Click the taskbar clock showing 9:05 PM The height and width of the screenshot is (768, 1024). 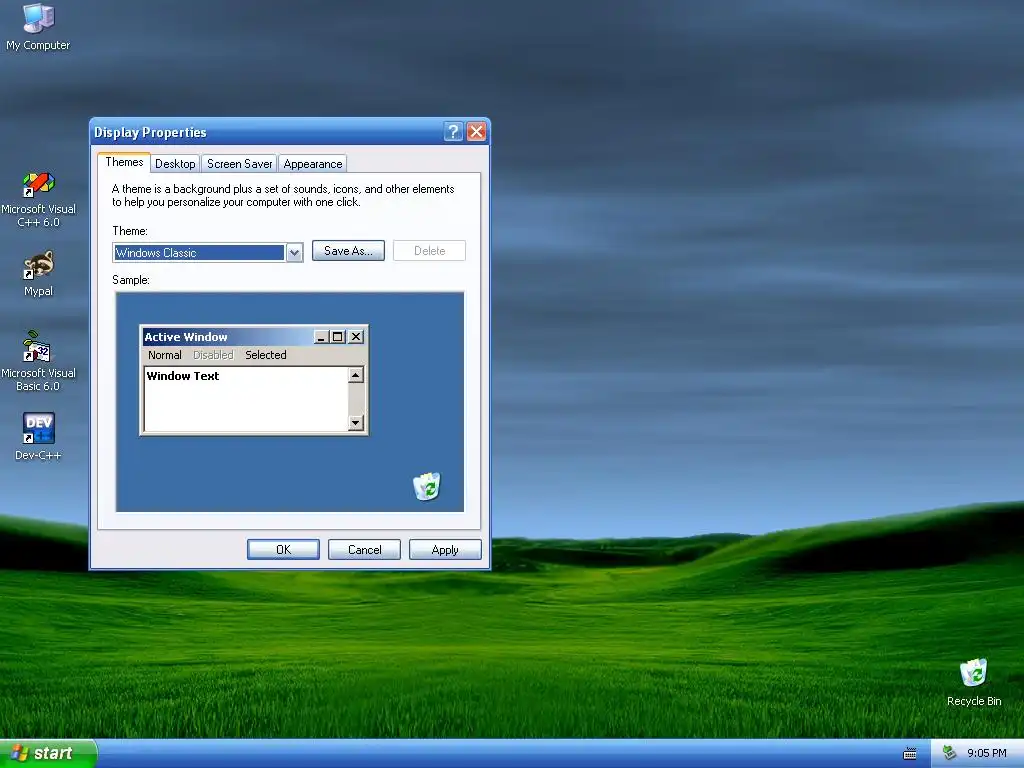click(x=987, y=753)
